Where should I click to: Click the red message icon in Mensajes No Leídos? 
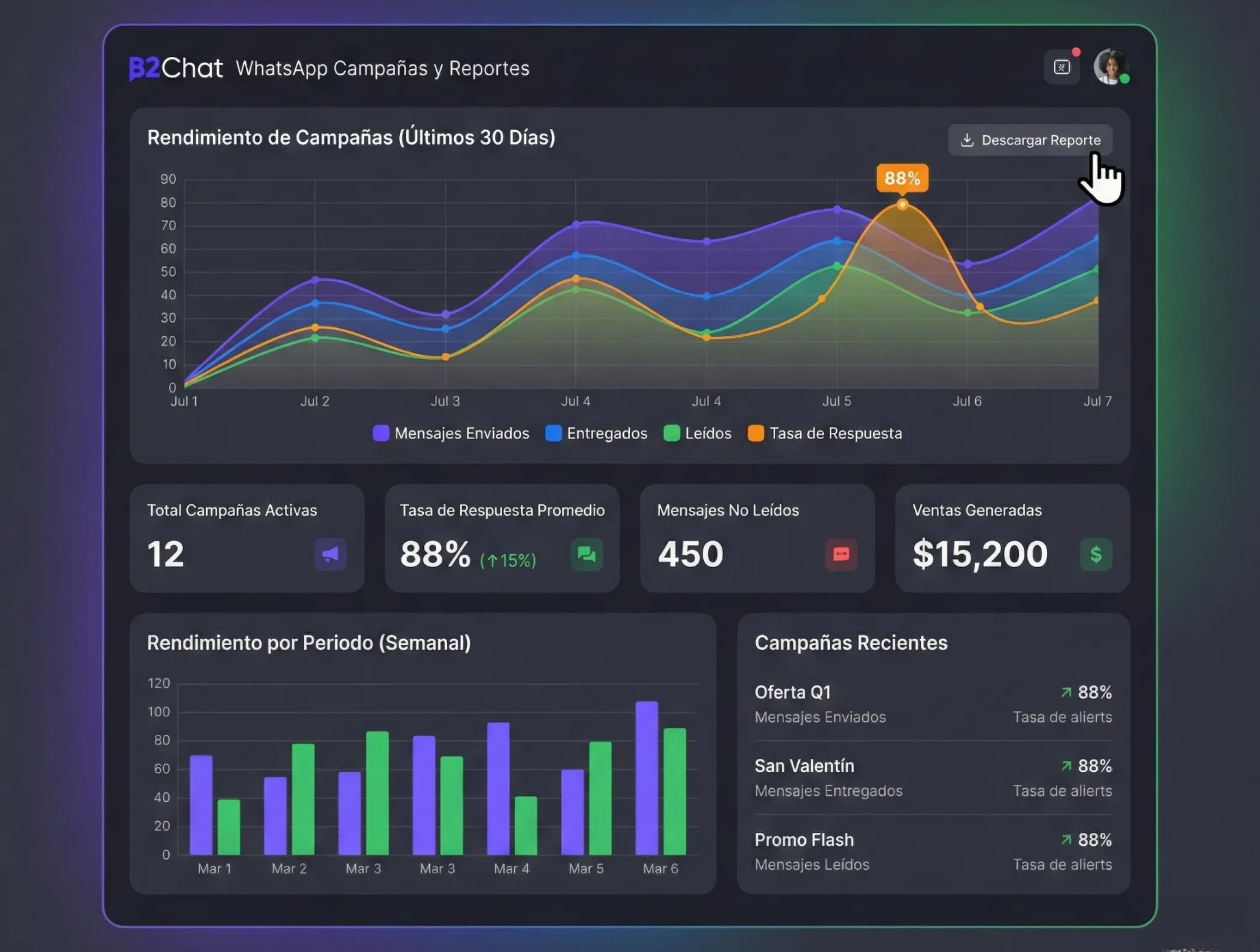(x=841, y=554)
